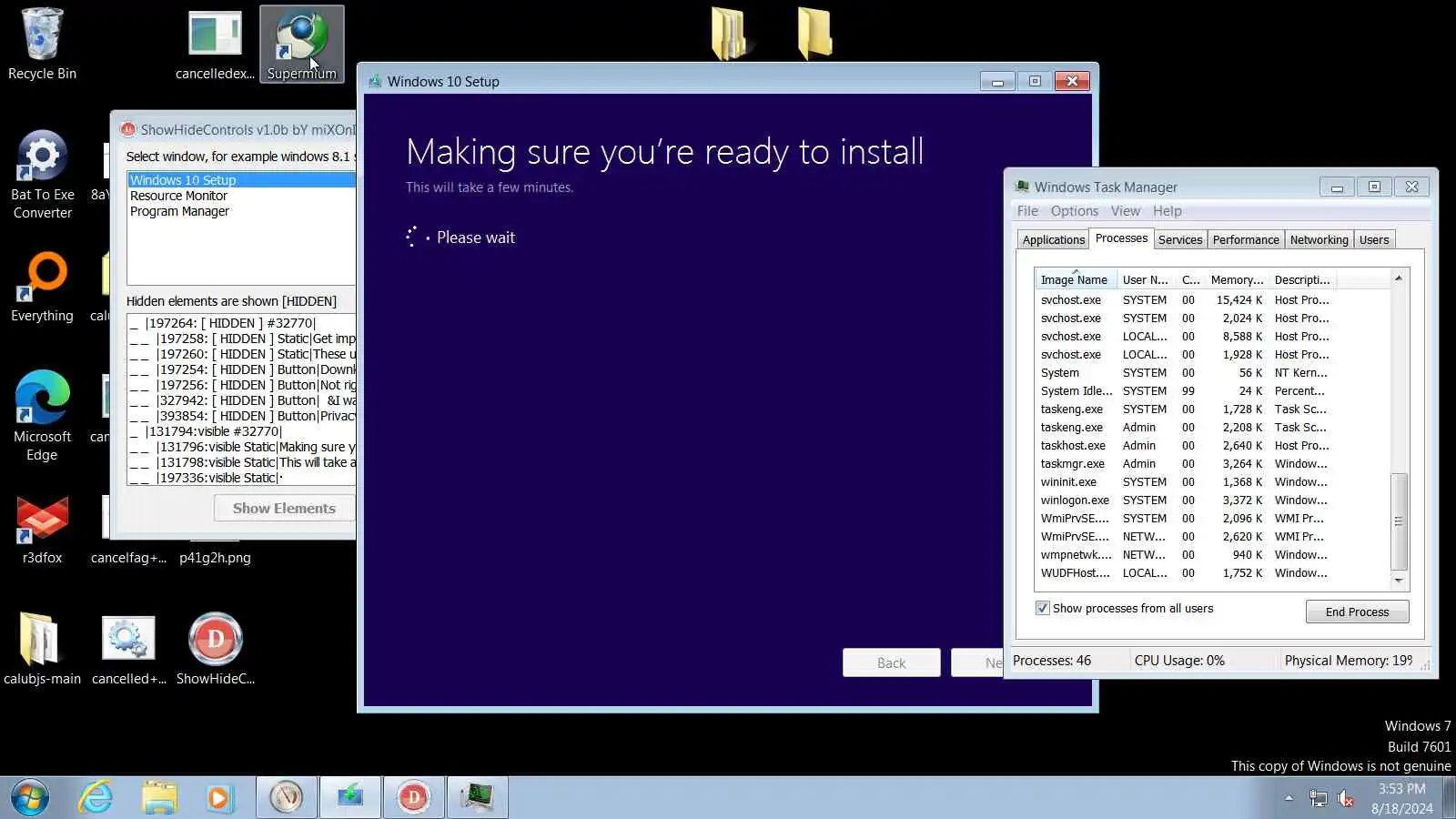Sort processes by User Name column header

(1146, 279)
